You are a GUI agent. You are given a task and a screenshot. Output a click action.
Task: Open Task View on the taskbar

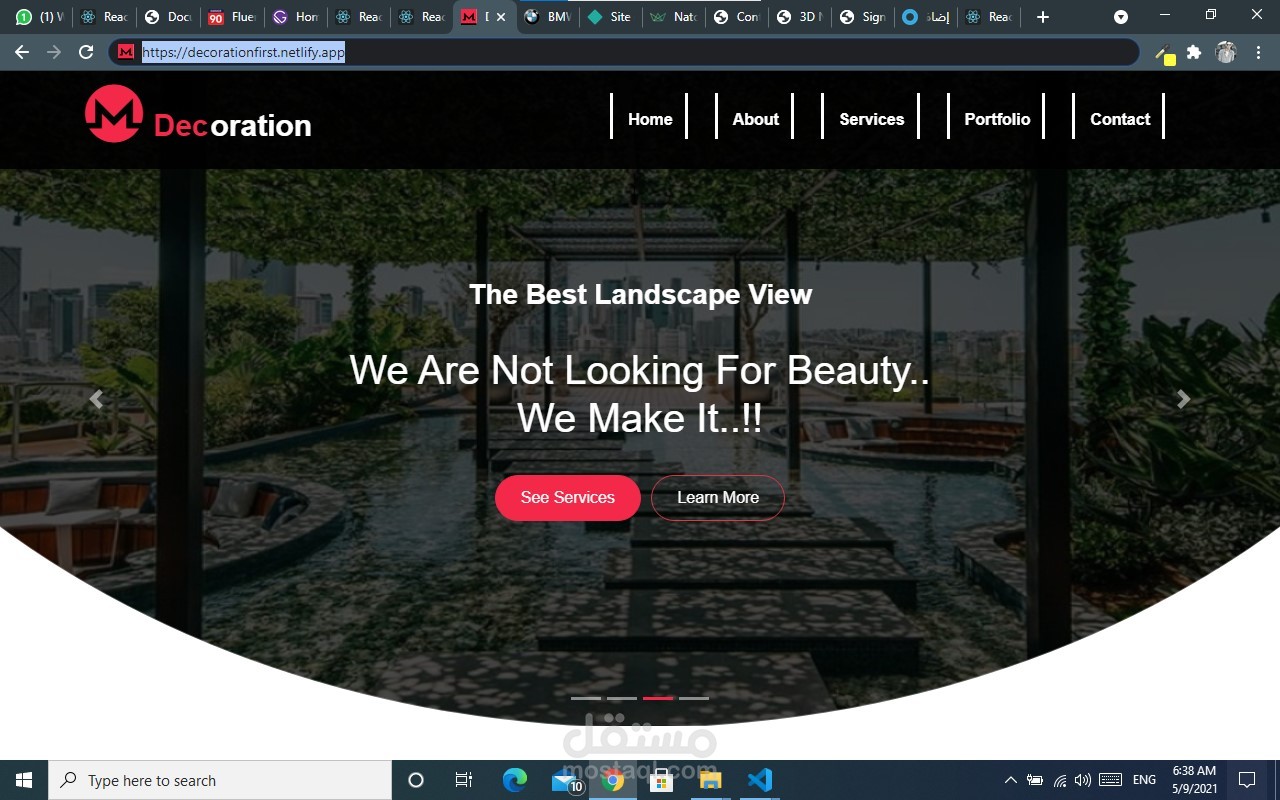point(464,780)
